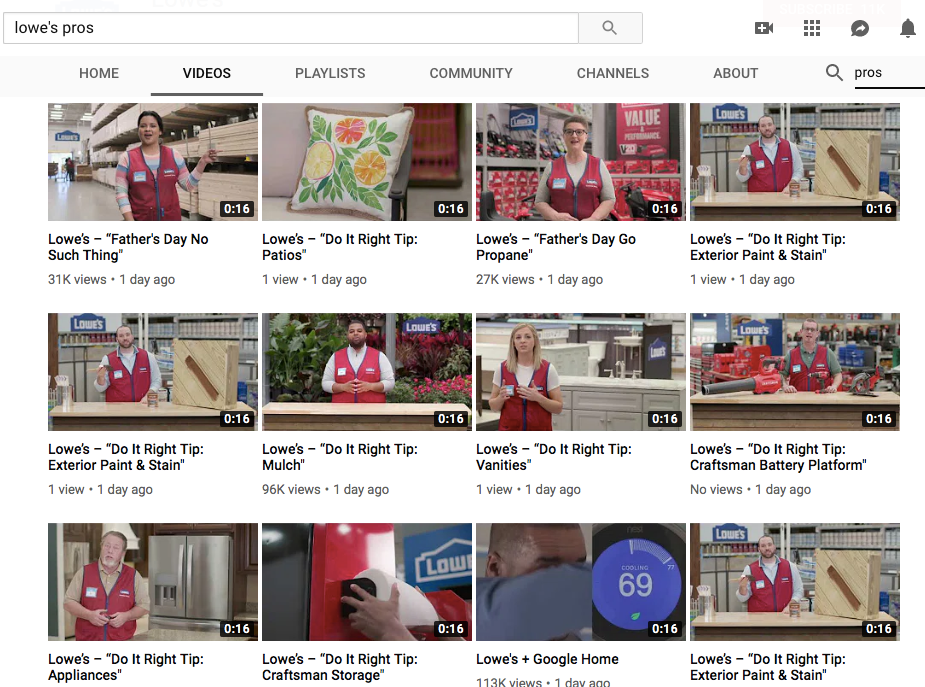Open title link "Father's Day No Such Thing"
The image size is (925, 687).
(x=128, y=247)
